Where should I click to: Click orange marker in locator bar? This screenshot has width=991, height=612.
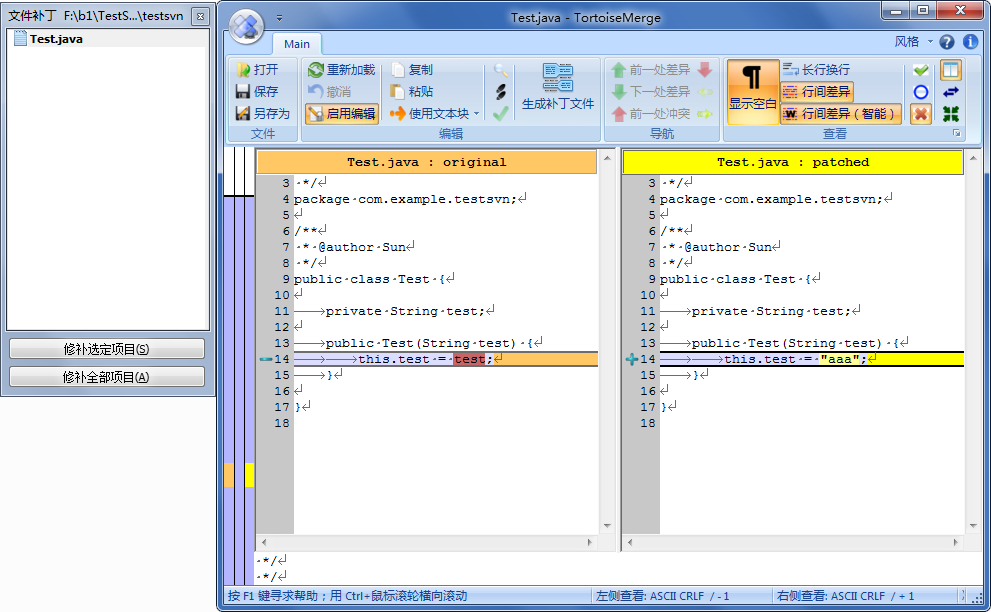[229, 475]
